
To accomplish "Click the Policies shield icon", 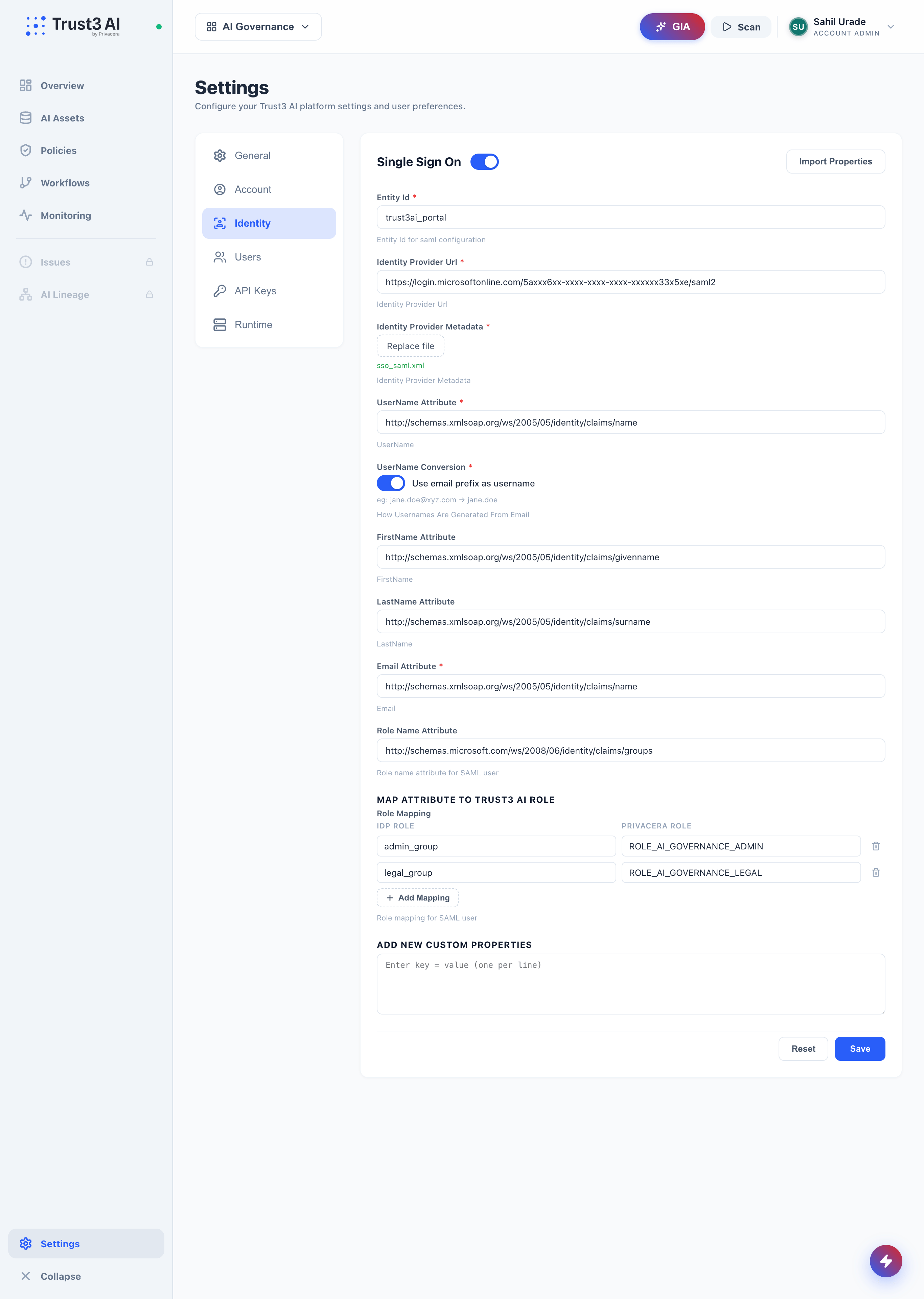I will click(26, 150).
